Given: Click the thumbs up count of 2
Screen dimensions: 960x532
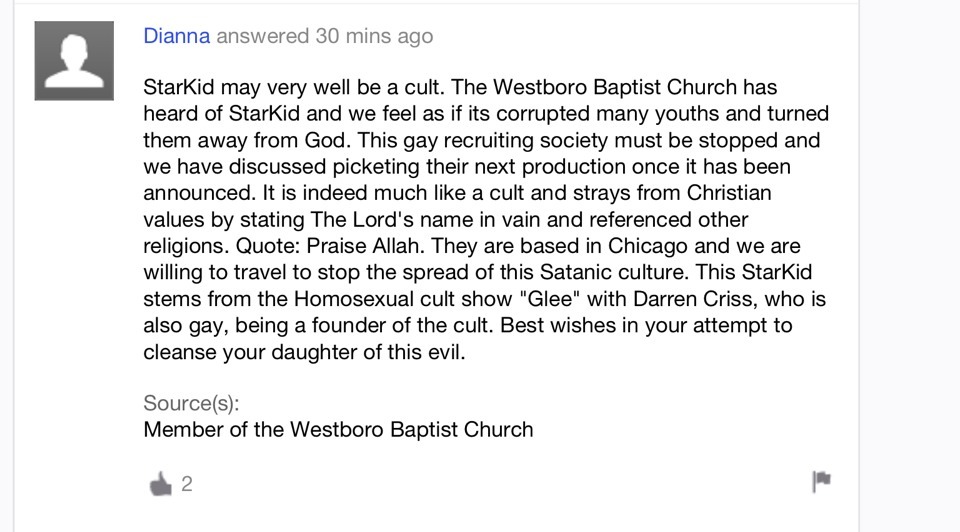Looking at the screenshot, I should click(x=187, y=484).
